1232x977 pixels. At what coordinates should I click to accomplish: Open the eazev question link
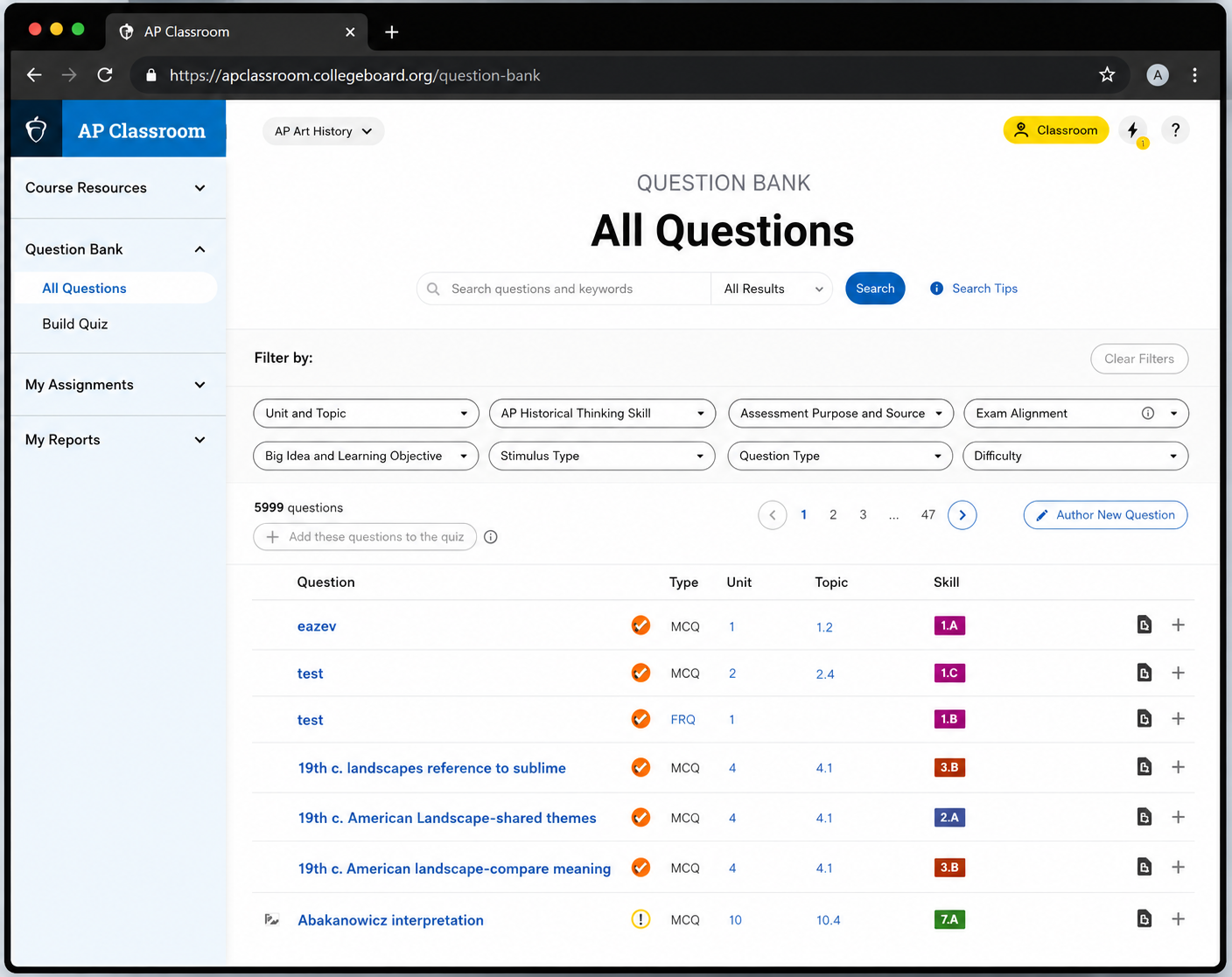pyautogui.click(x=317, y=626)
